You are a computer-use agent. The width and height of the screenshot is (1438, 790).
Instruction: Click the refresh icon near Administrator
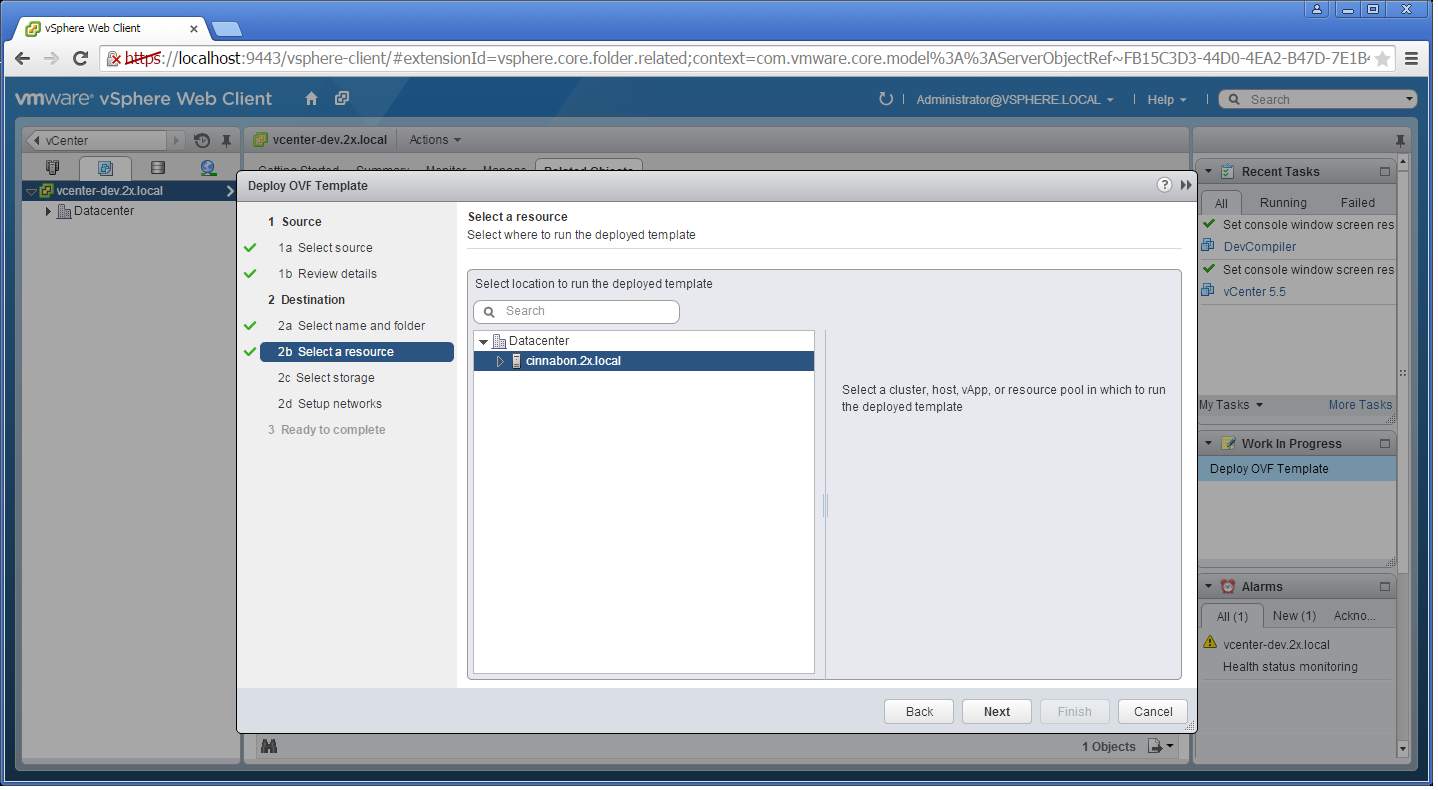click(885, 99)
